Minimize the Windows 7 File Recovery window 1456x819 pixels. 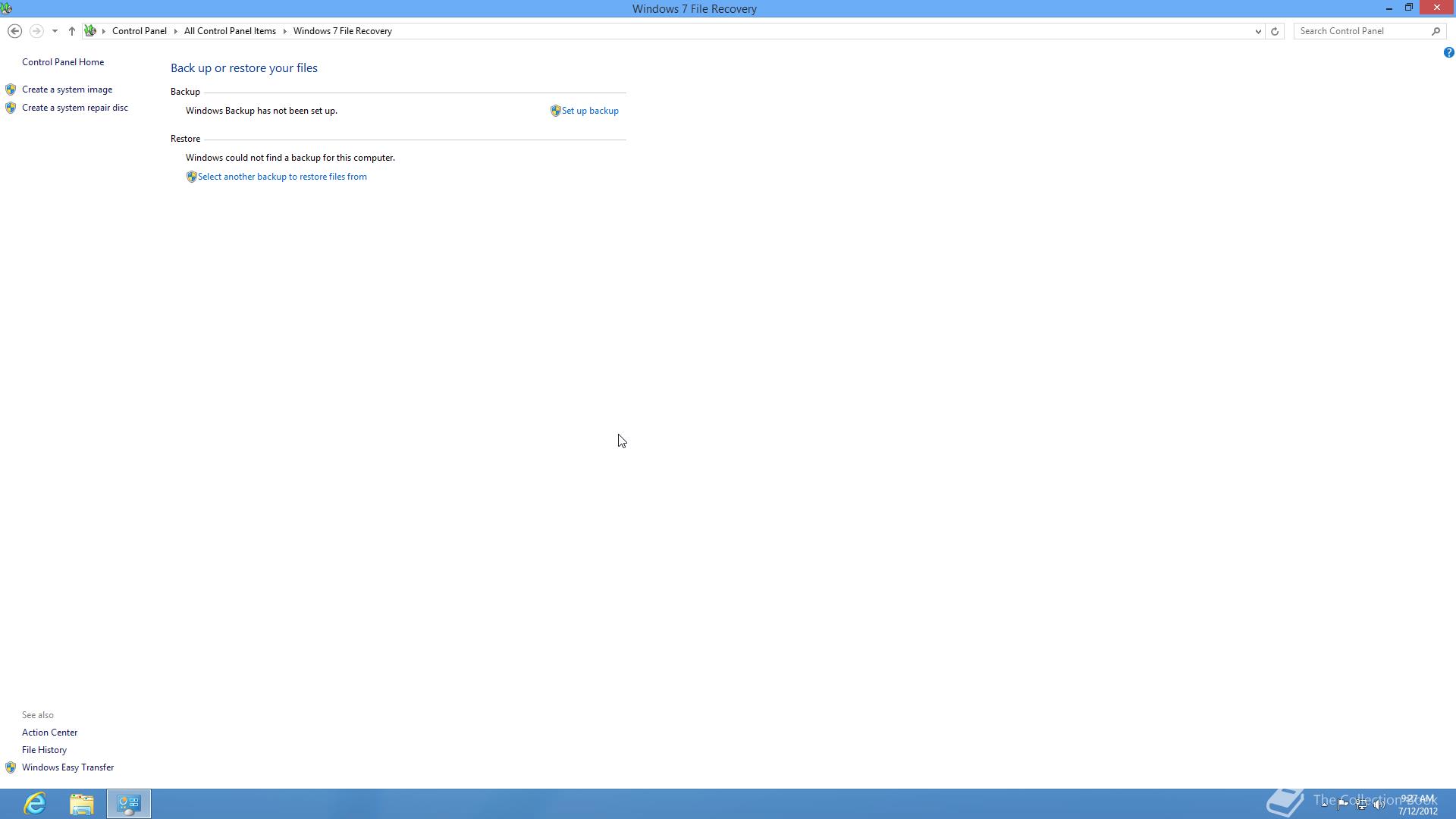pos(1389,8)
